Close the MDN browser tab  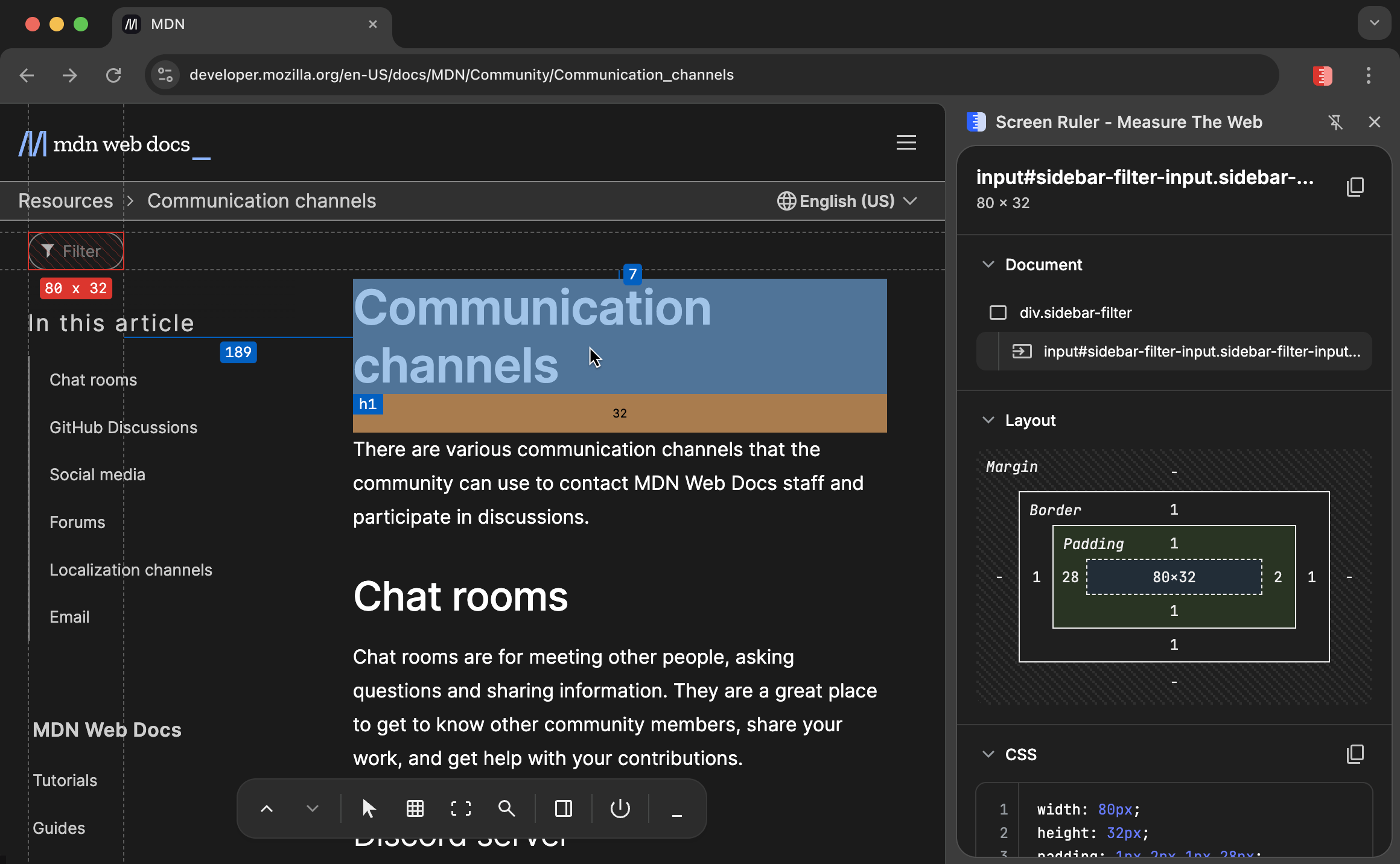click(x=373, y=24)
